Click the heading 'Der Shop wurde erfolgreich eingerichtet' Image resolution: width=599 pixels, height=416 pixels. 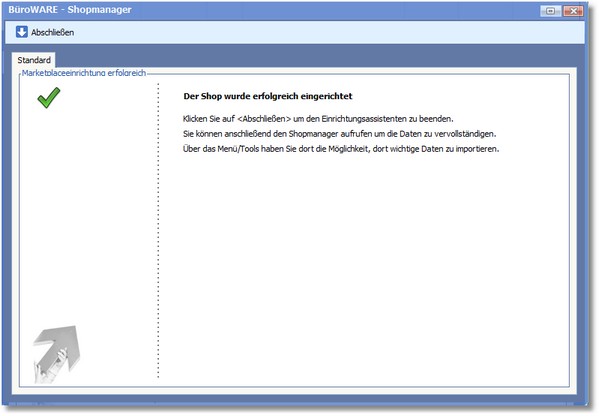coord(268,96)
